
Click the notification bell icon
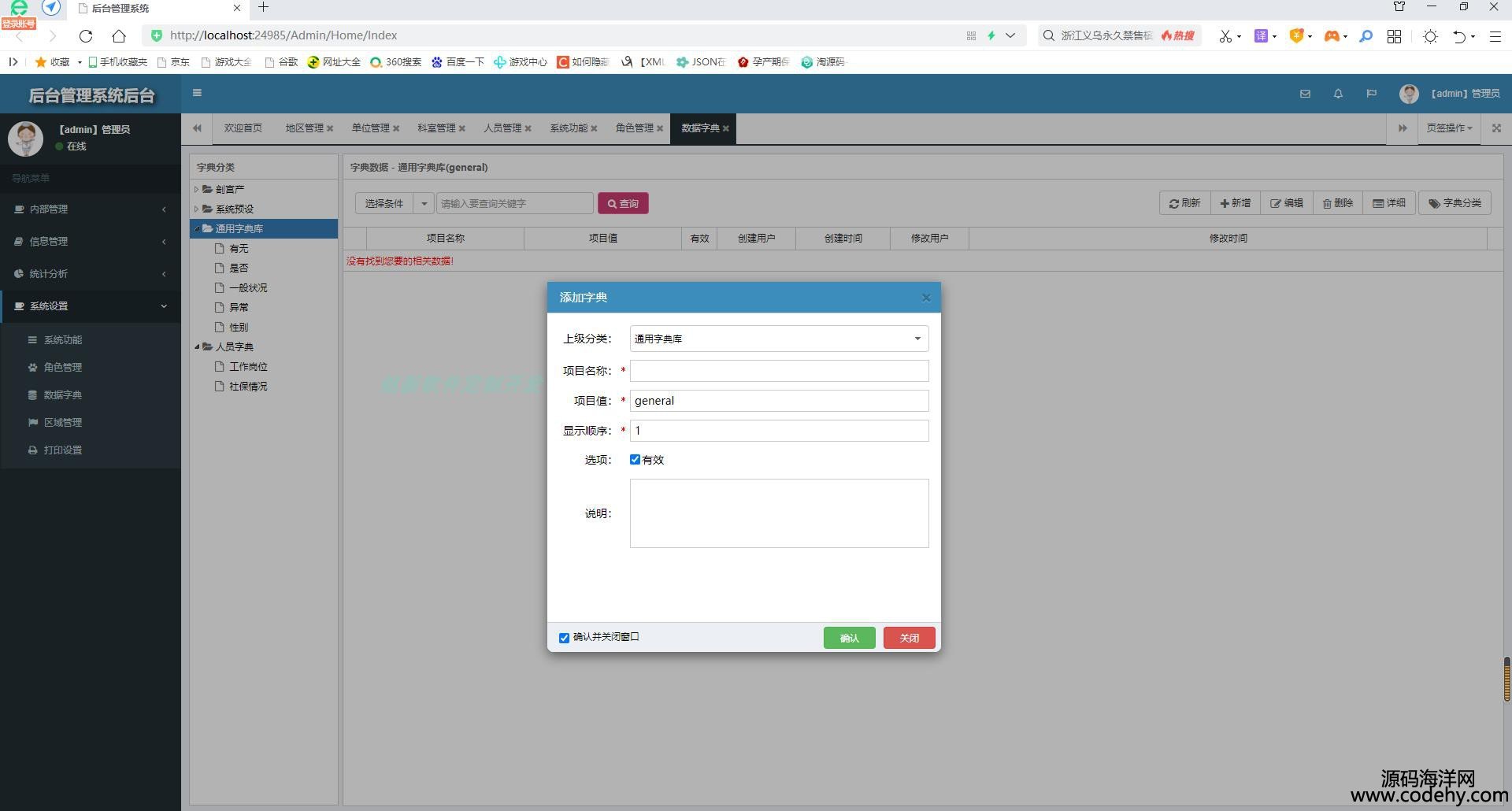point(1338,94)
